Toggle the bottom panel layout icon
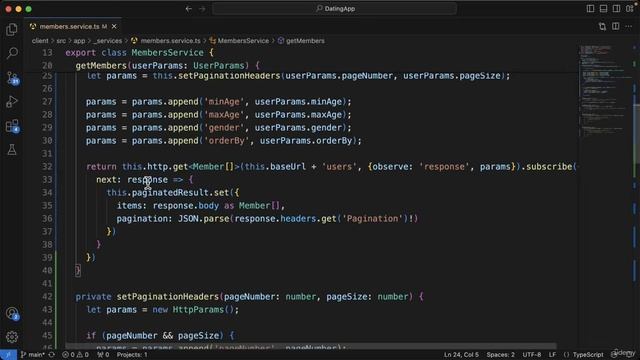The image size is (640, 360). click(x=603, y=9)
